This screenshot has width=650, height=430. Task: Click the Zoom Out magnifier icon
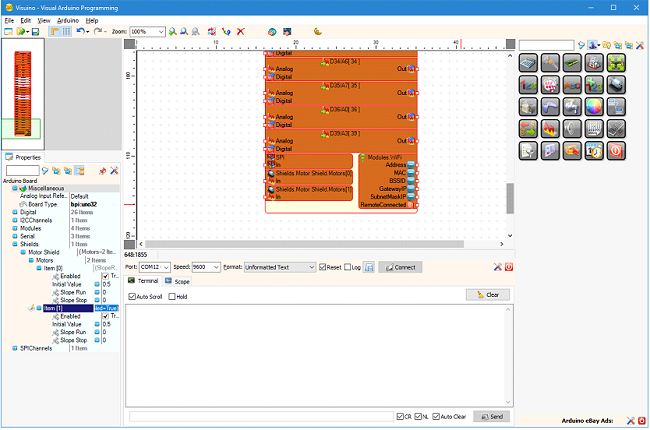pos(184,32)
